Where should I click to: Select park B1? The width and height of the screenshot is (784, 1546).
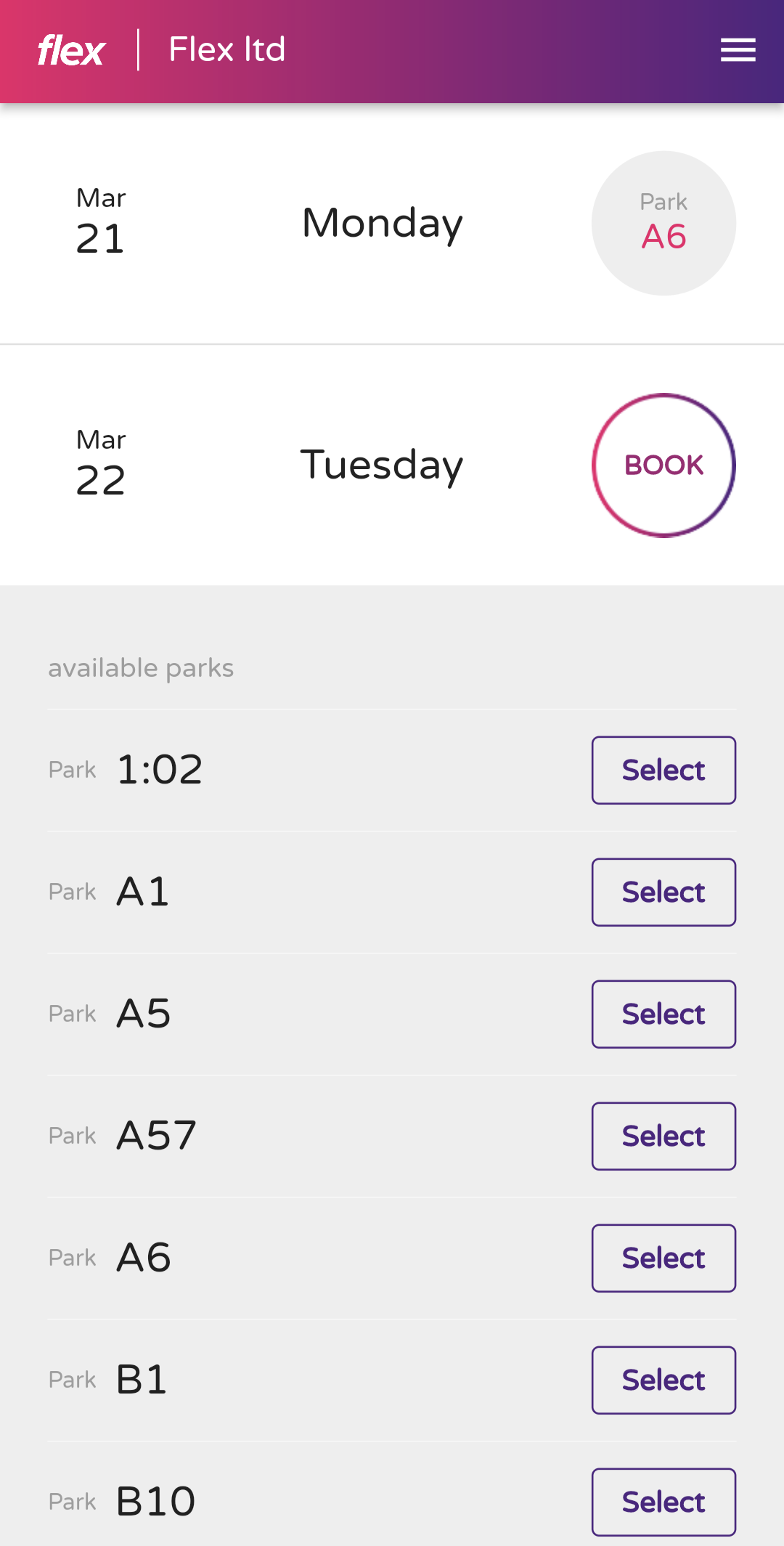tap(663, 1380)
